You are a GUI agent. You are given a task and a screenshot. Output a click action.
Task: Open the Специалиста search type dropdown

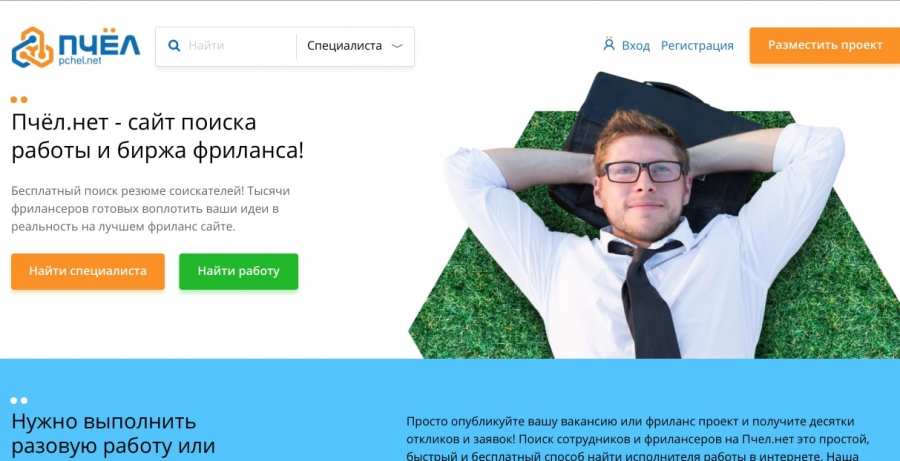[355, 46]
